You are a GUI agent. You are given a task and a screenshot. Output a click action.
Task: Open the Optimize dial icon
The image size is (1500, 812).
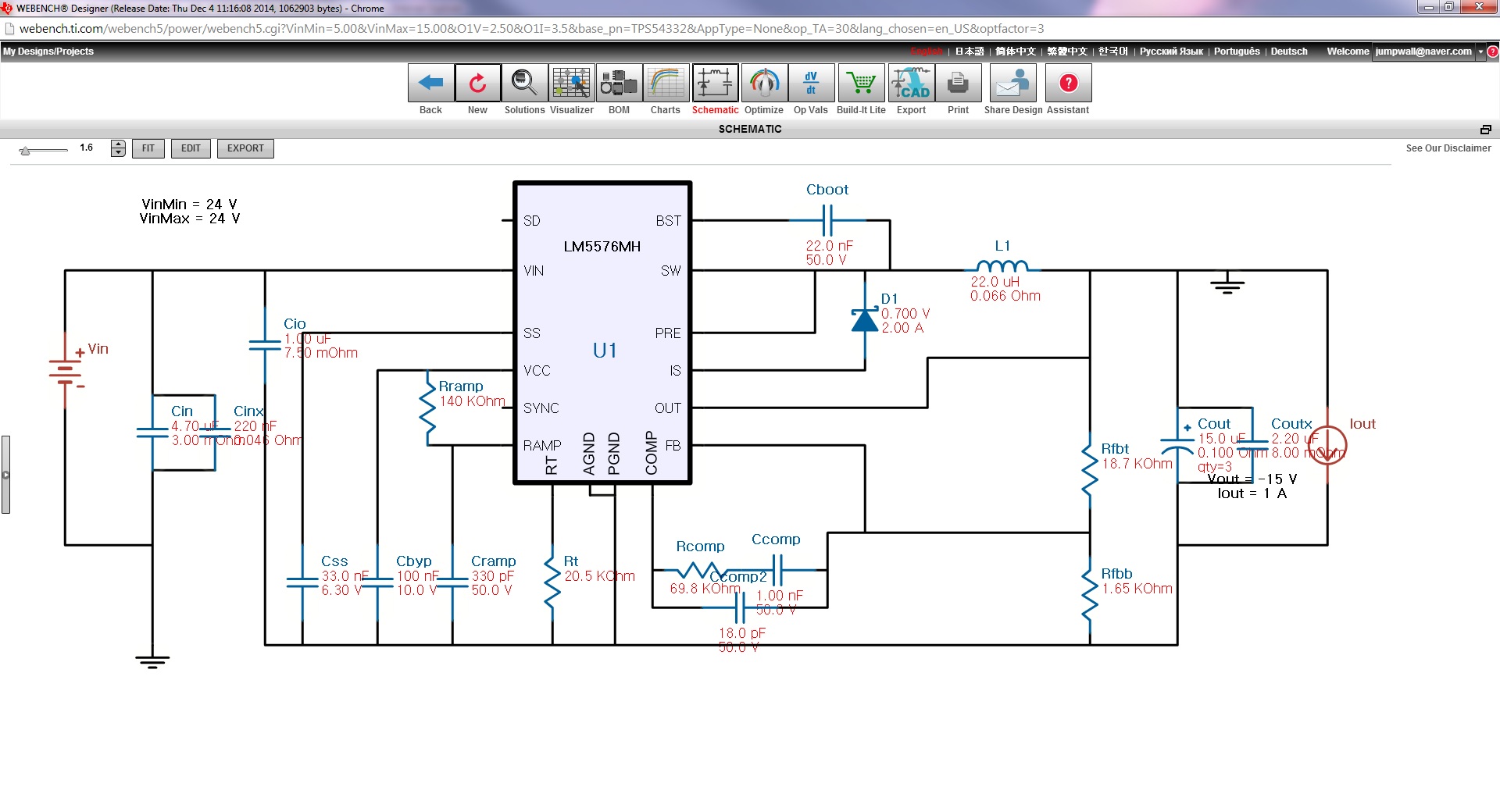pyautogui.click(x=764, y=83)
